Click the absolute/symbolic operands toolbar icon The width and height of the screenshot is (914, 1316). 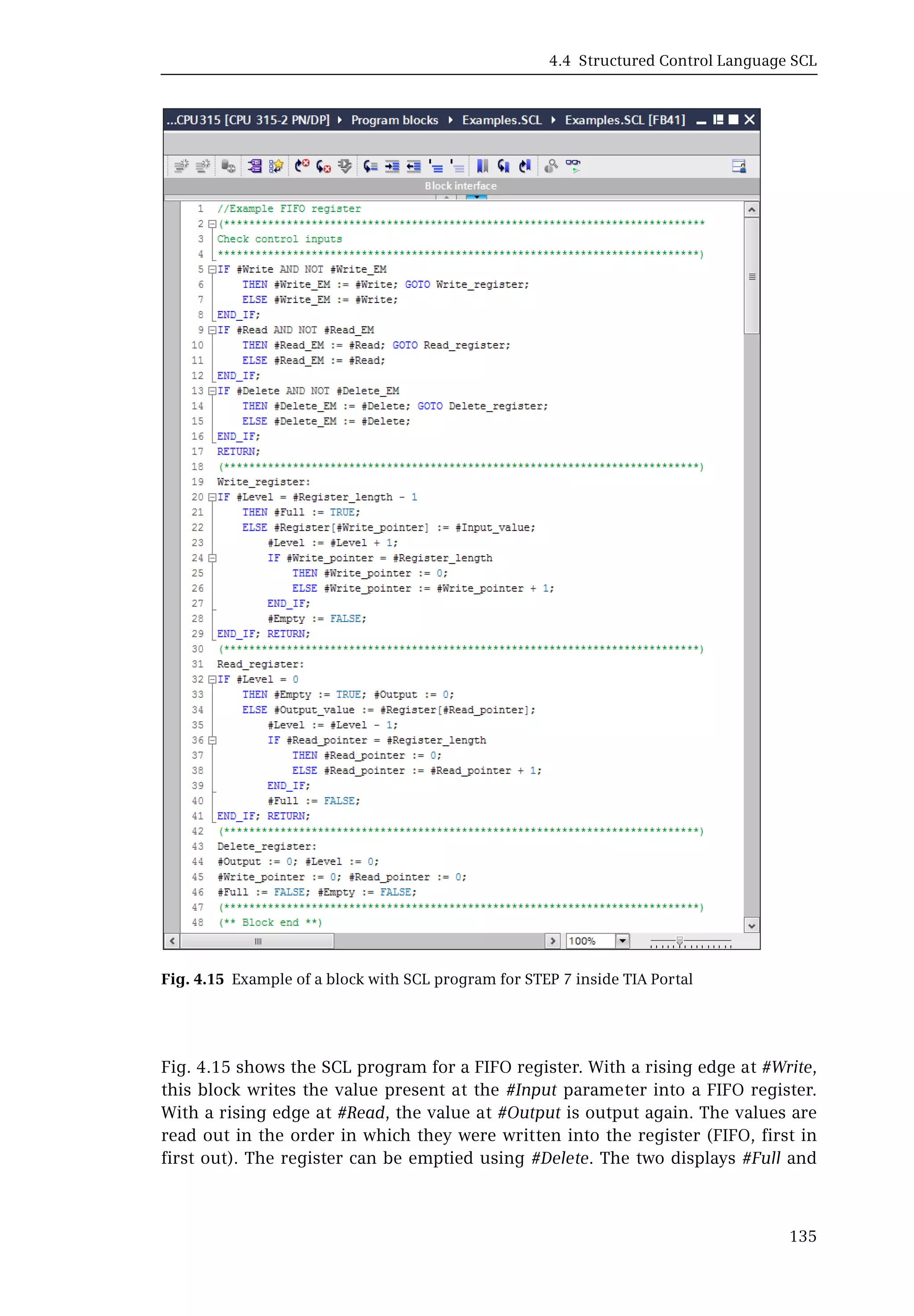click(x=254, y=166)
